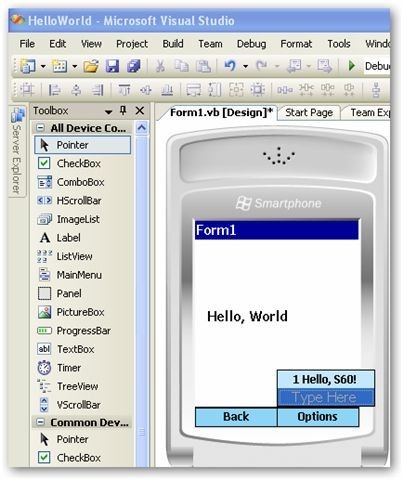The height and width of the screenshot is (480, 403).
Task: Click the Align to Grid layout icon
Action: tap(27, 90)
